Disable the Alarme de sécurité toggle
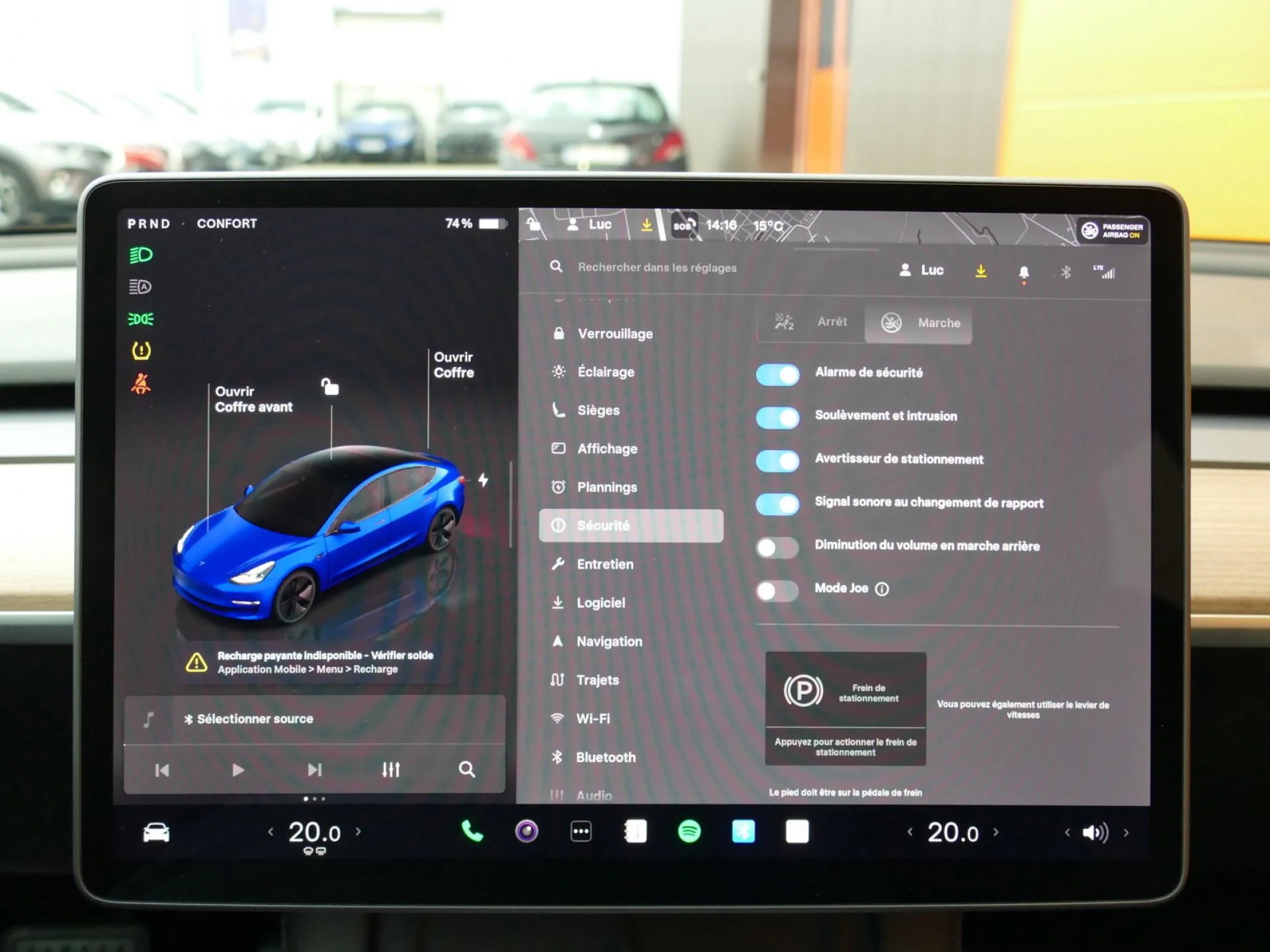The image size is (1270, 952). [x=778, y=375]
